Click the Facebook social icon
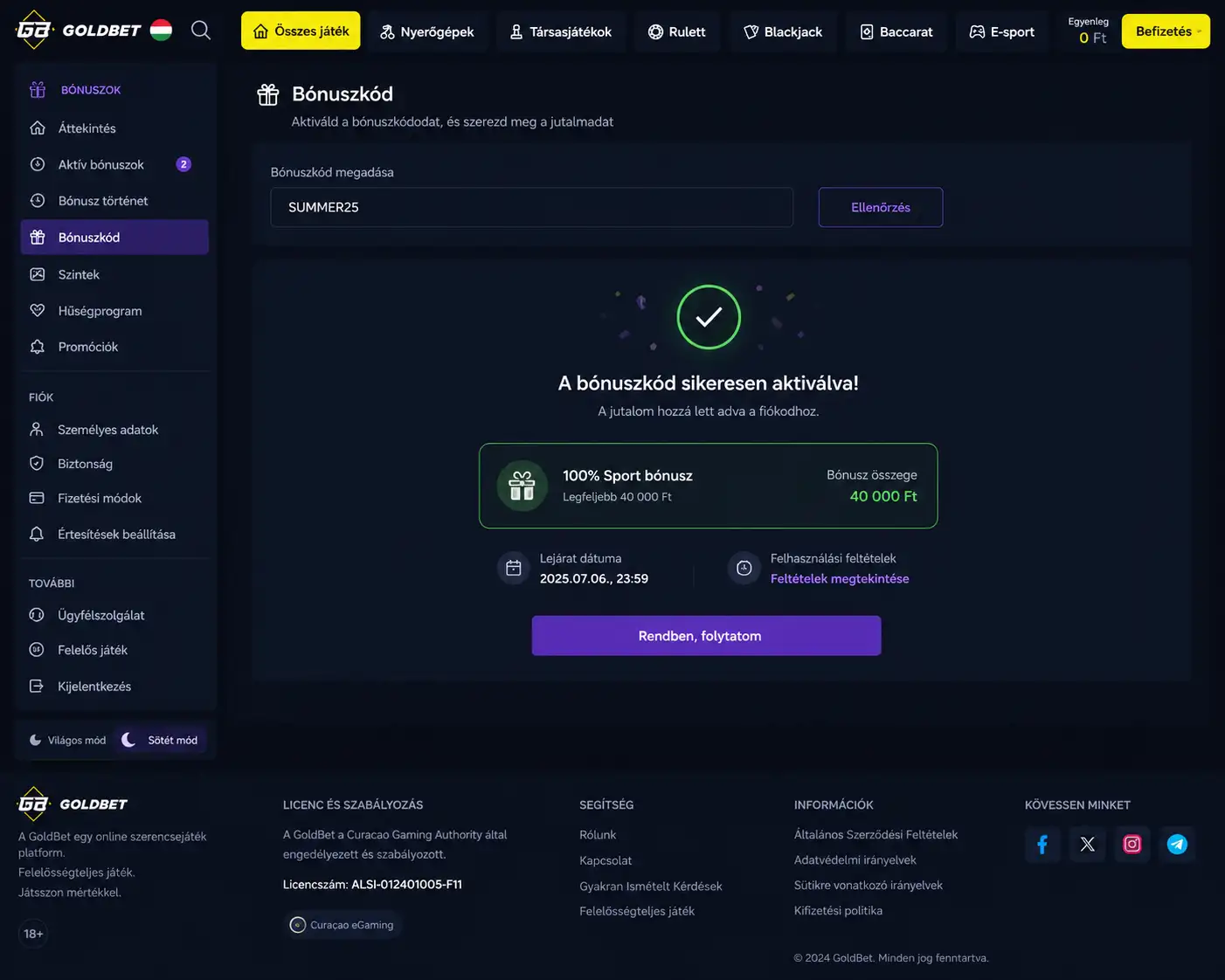 [x=1042, y=844]
